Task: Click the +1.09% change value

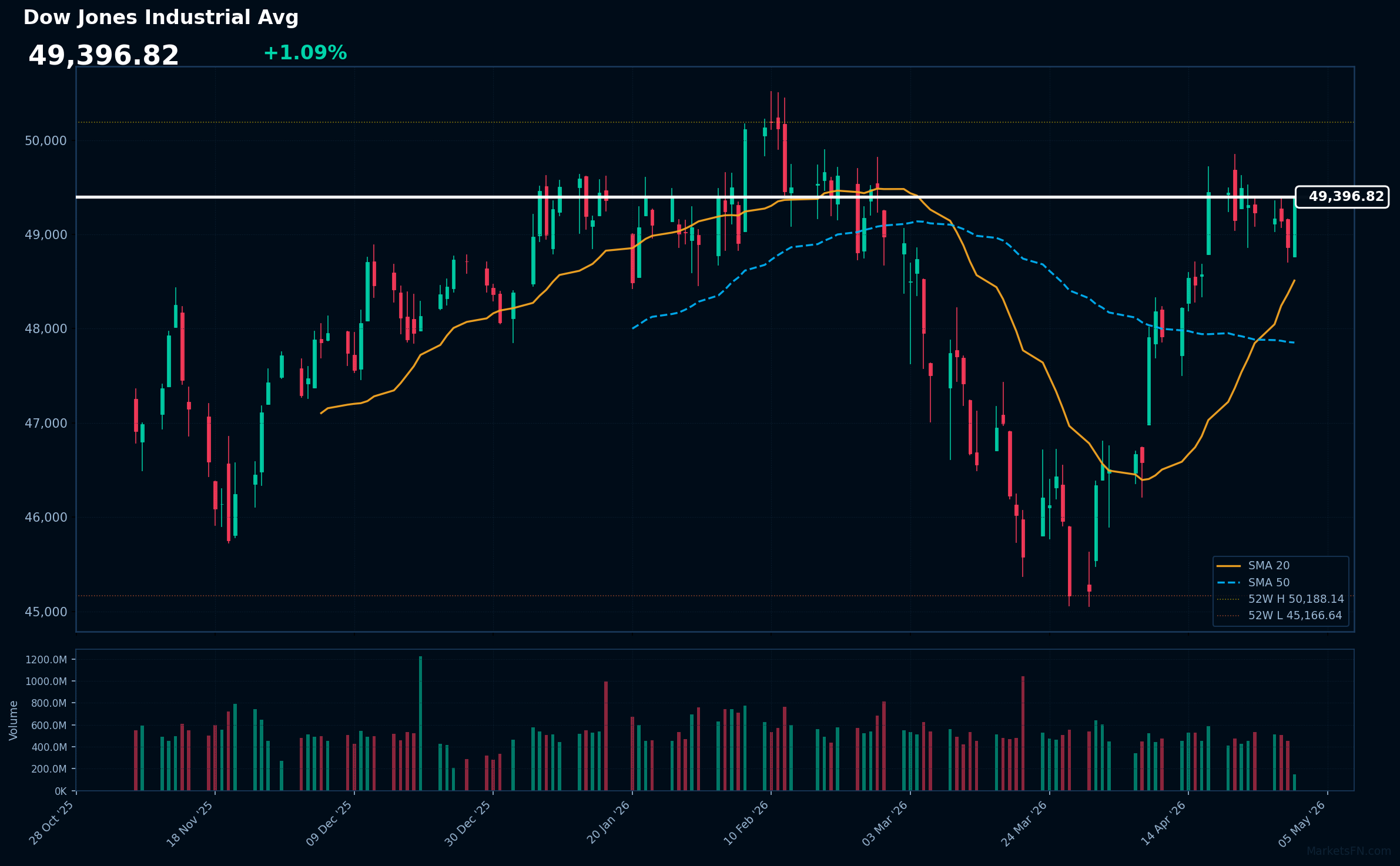Action: pos(305,53)
